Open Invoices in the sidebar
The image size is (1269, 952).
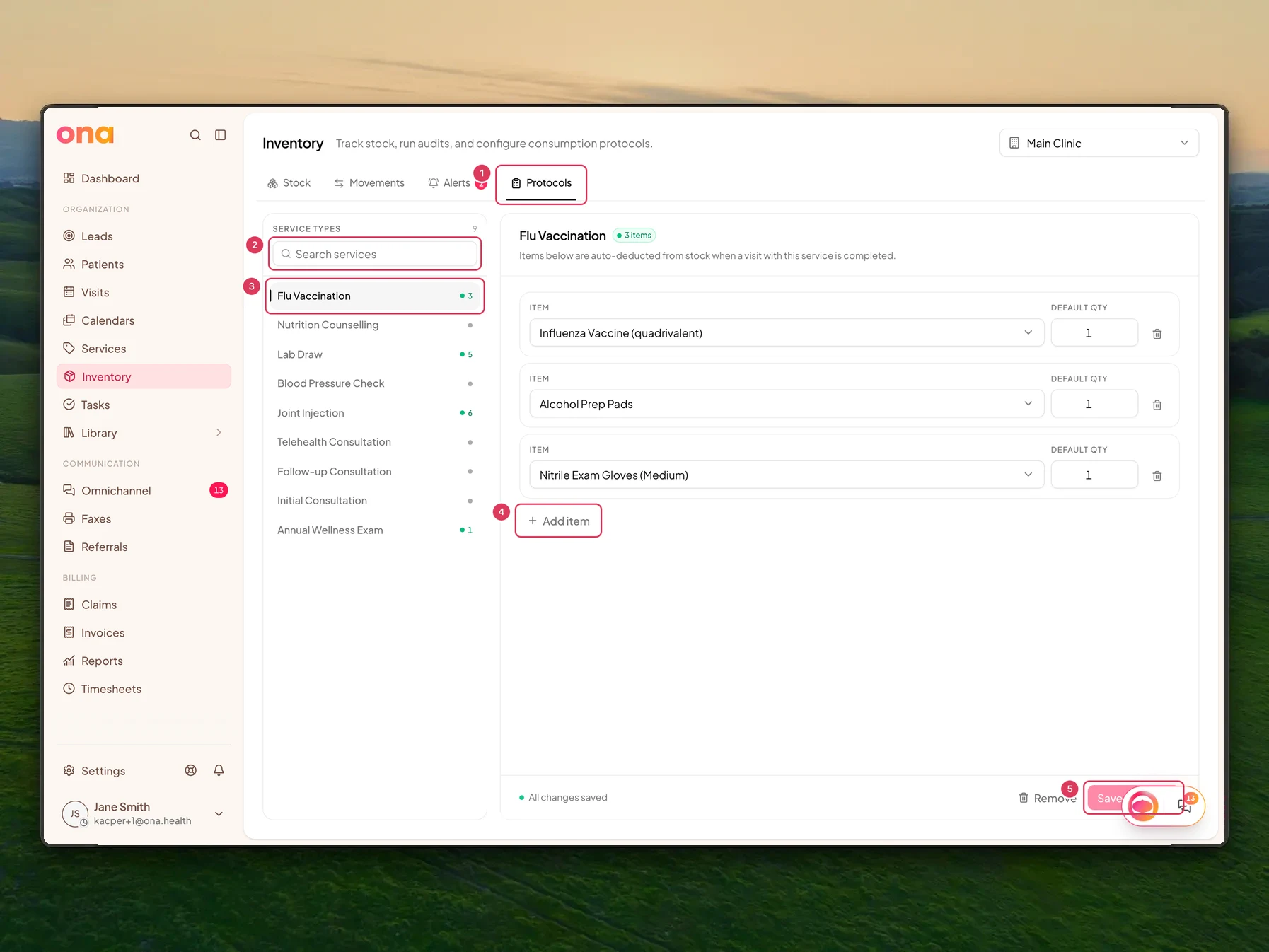[144, 633]
